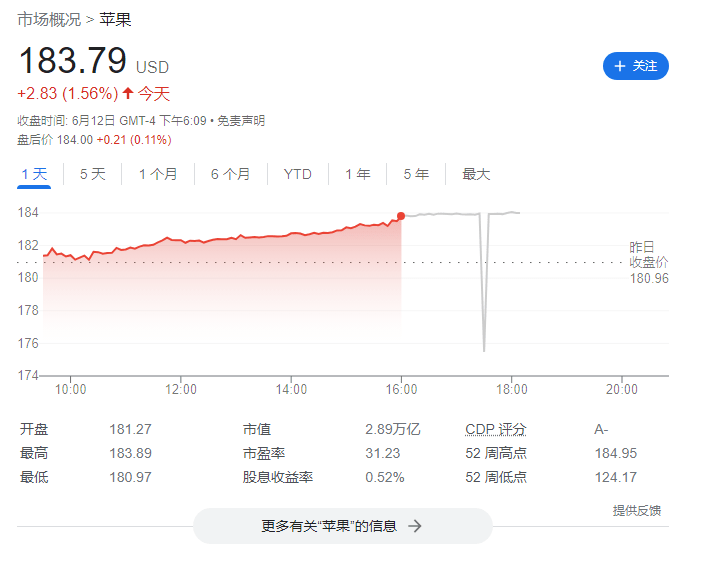
Task: Click the 盘后价 184.00 text
Action: pyautogui.click(x=55, y=140)
